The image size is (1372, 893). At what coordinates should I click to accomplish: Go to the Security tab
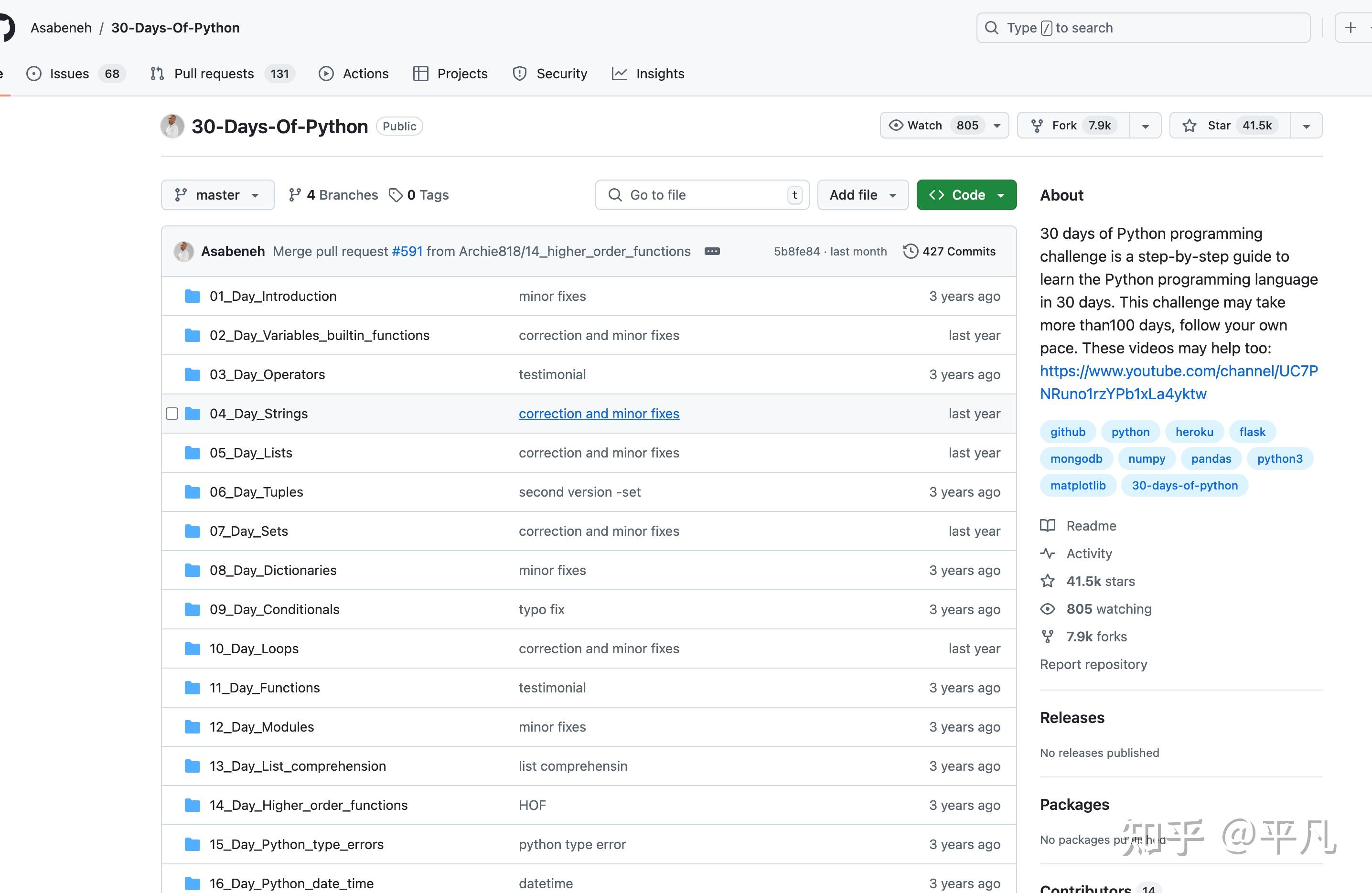[550, 74]
